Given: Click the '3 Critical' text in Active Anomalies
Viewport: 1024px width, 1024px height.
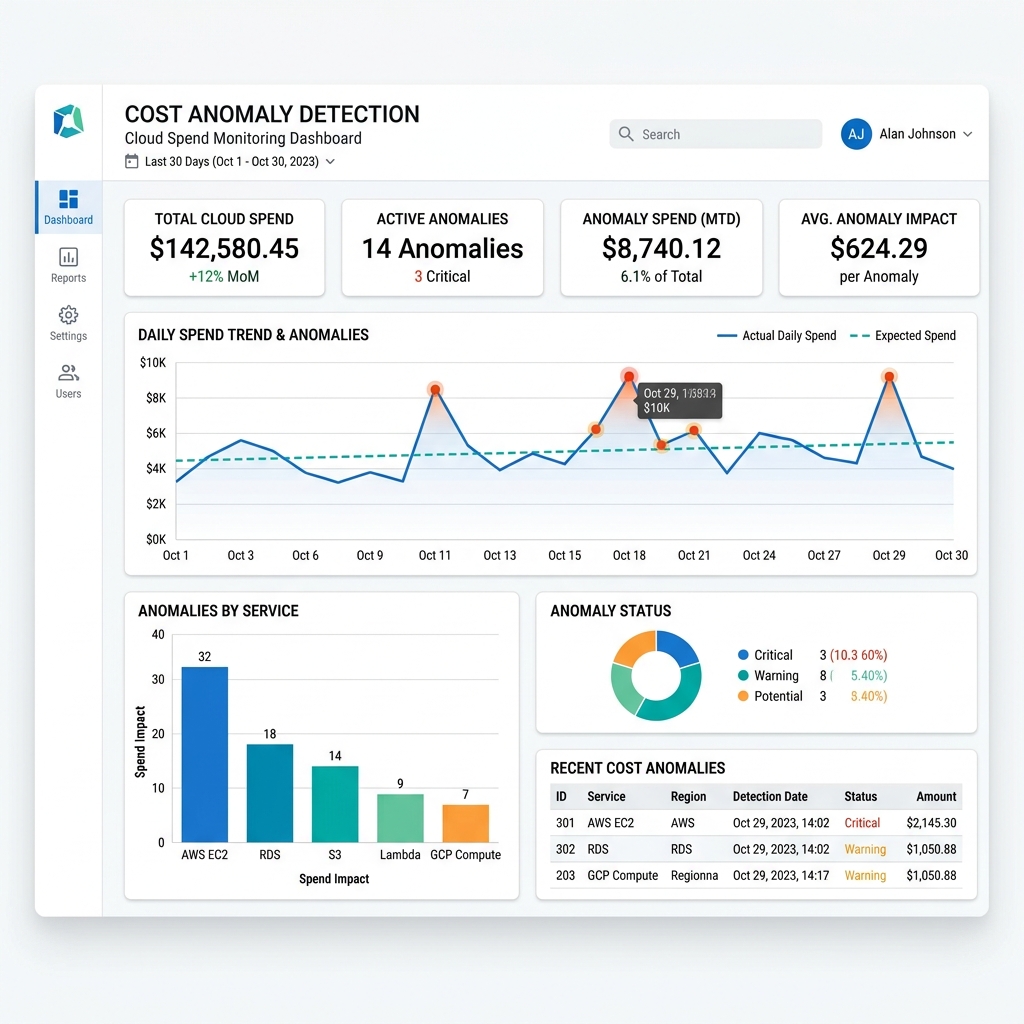Looking at the screenshot, I should [442, 276].
